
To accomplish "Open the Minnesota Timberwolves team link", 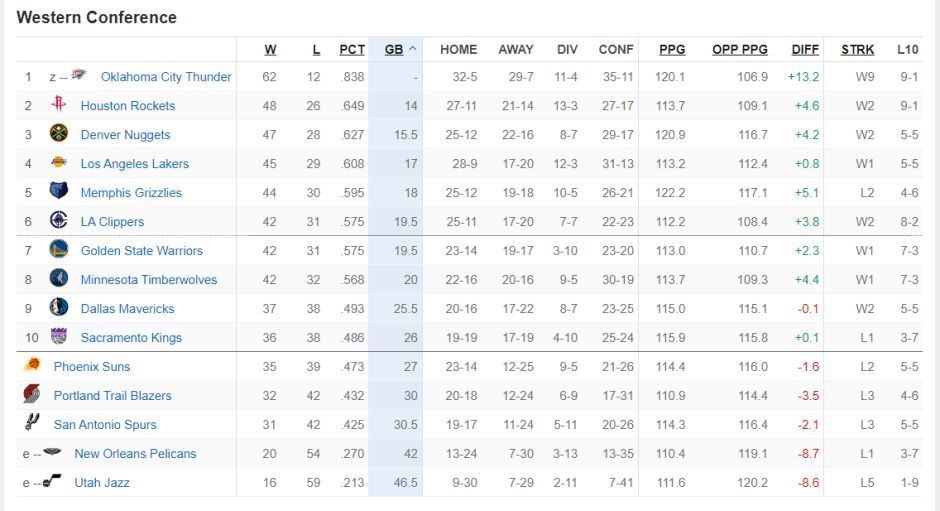I will pos(149,279).
